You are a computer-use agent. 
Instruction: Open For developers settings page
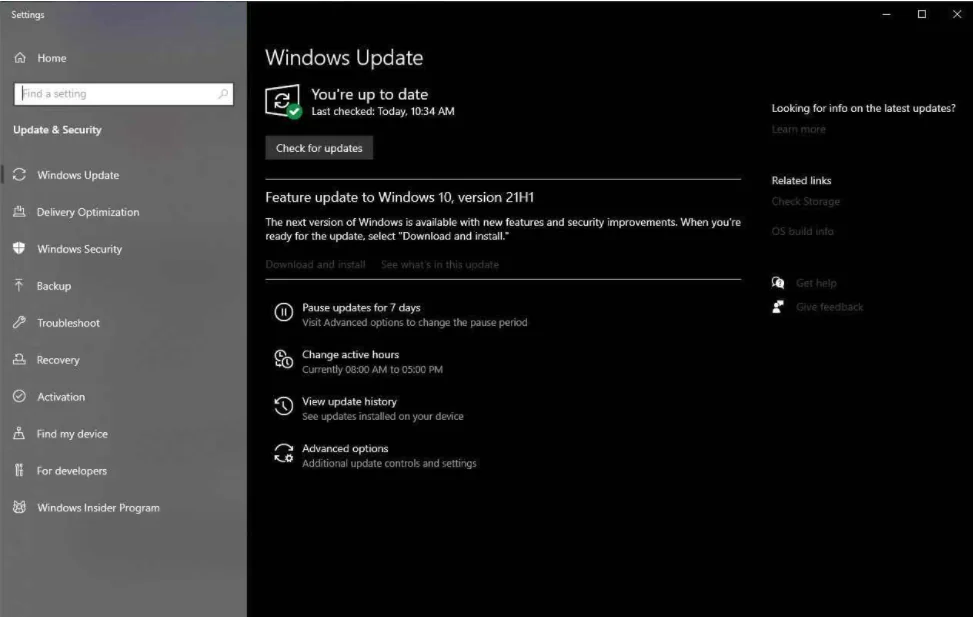point(72,471)
